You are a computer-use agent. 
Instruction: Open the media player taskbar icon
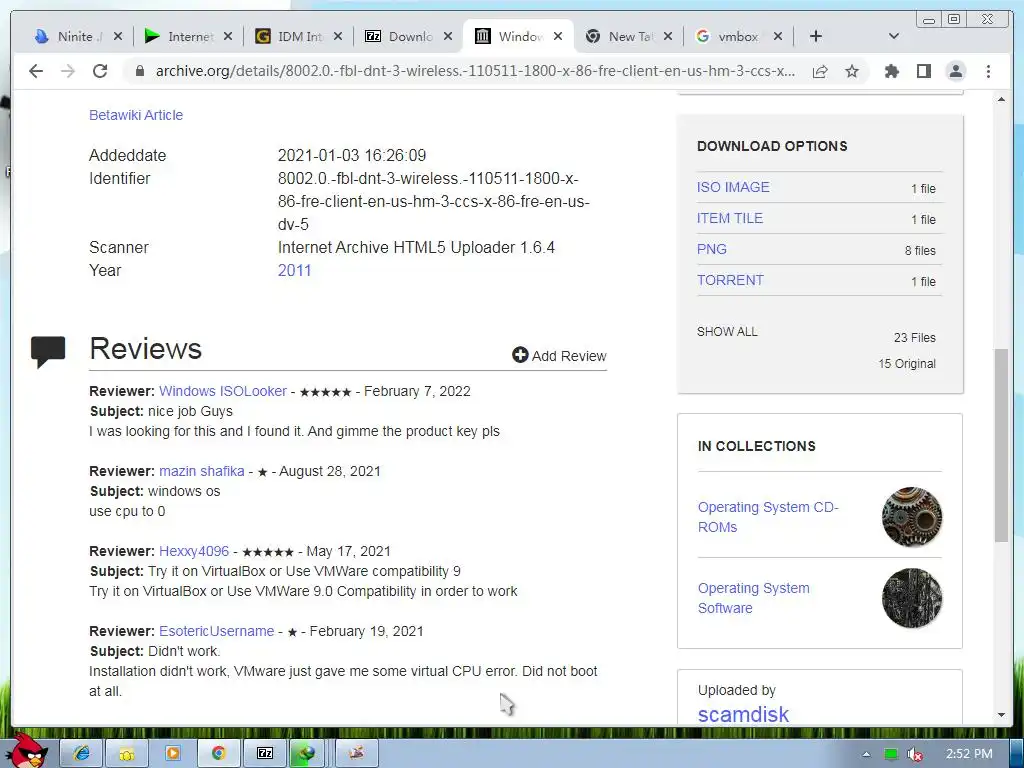coord(172,753)
